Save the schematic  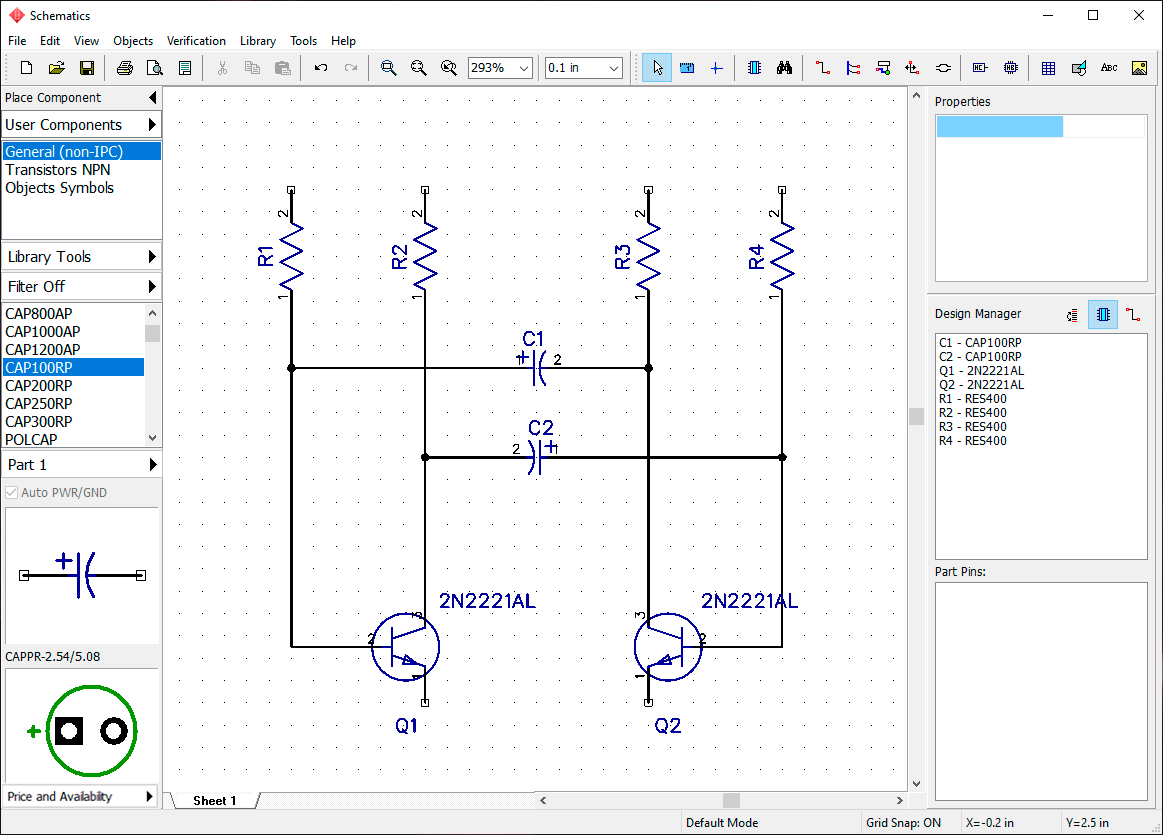pyautogui.click(x=87, y=67)
